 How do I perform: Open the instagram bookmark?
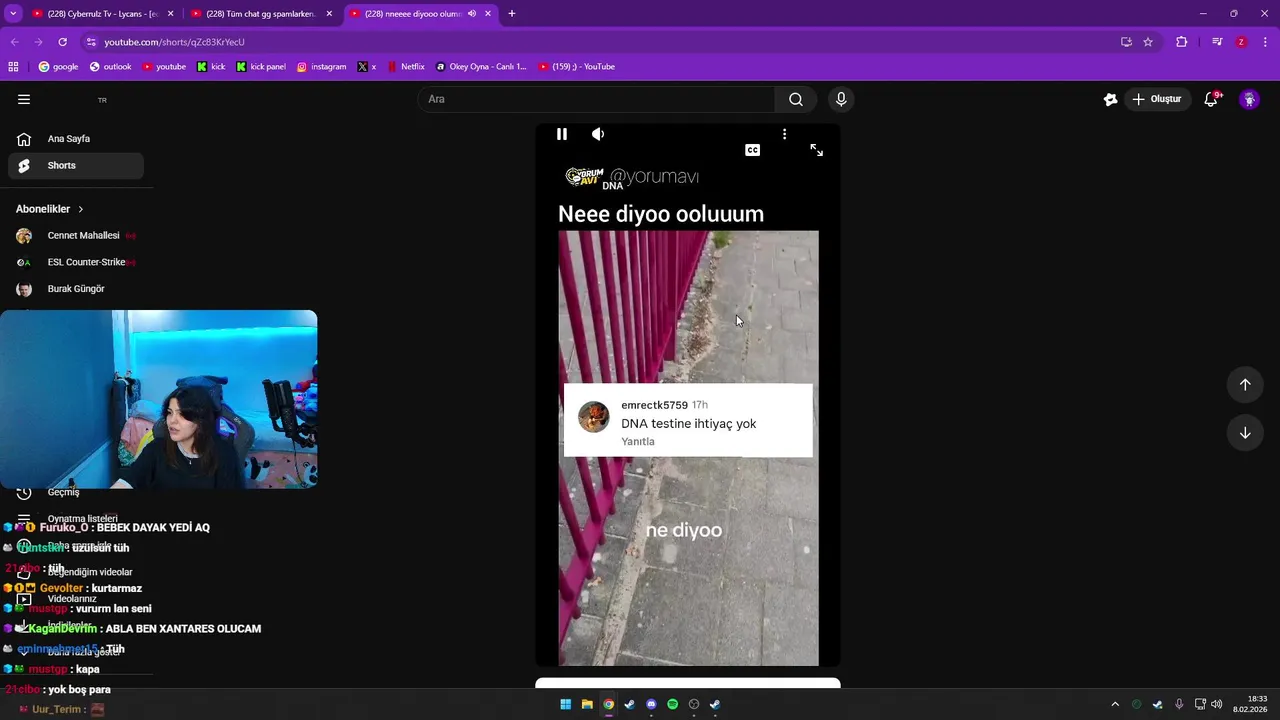point(321,67)
